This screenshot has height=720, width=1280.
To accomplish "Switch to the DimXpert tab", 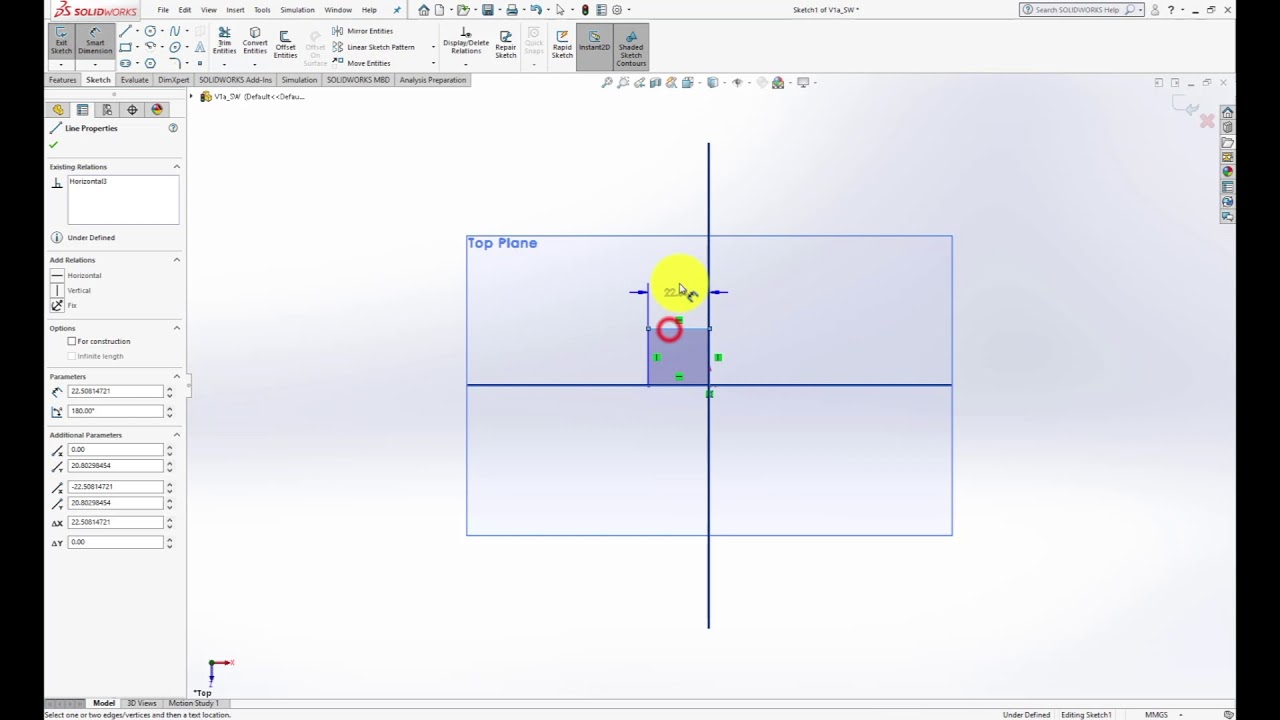I will point(173,80).
